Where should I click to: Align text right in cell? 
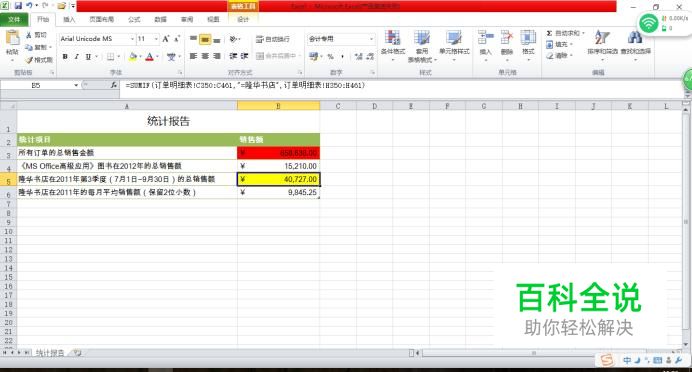[216, 56]
